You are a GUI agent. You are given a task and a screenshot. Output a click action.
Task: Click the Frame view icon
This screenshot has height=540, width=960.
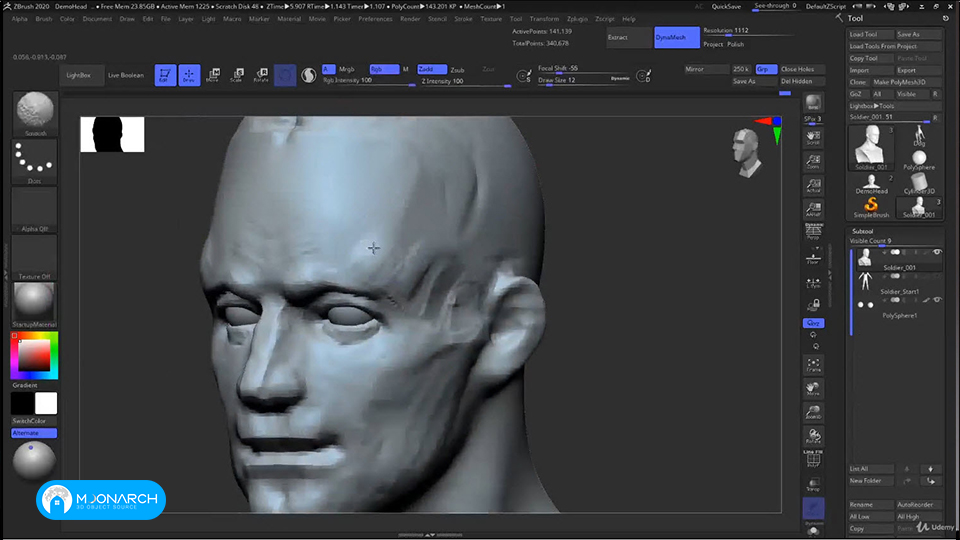tap(813, 365)
